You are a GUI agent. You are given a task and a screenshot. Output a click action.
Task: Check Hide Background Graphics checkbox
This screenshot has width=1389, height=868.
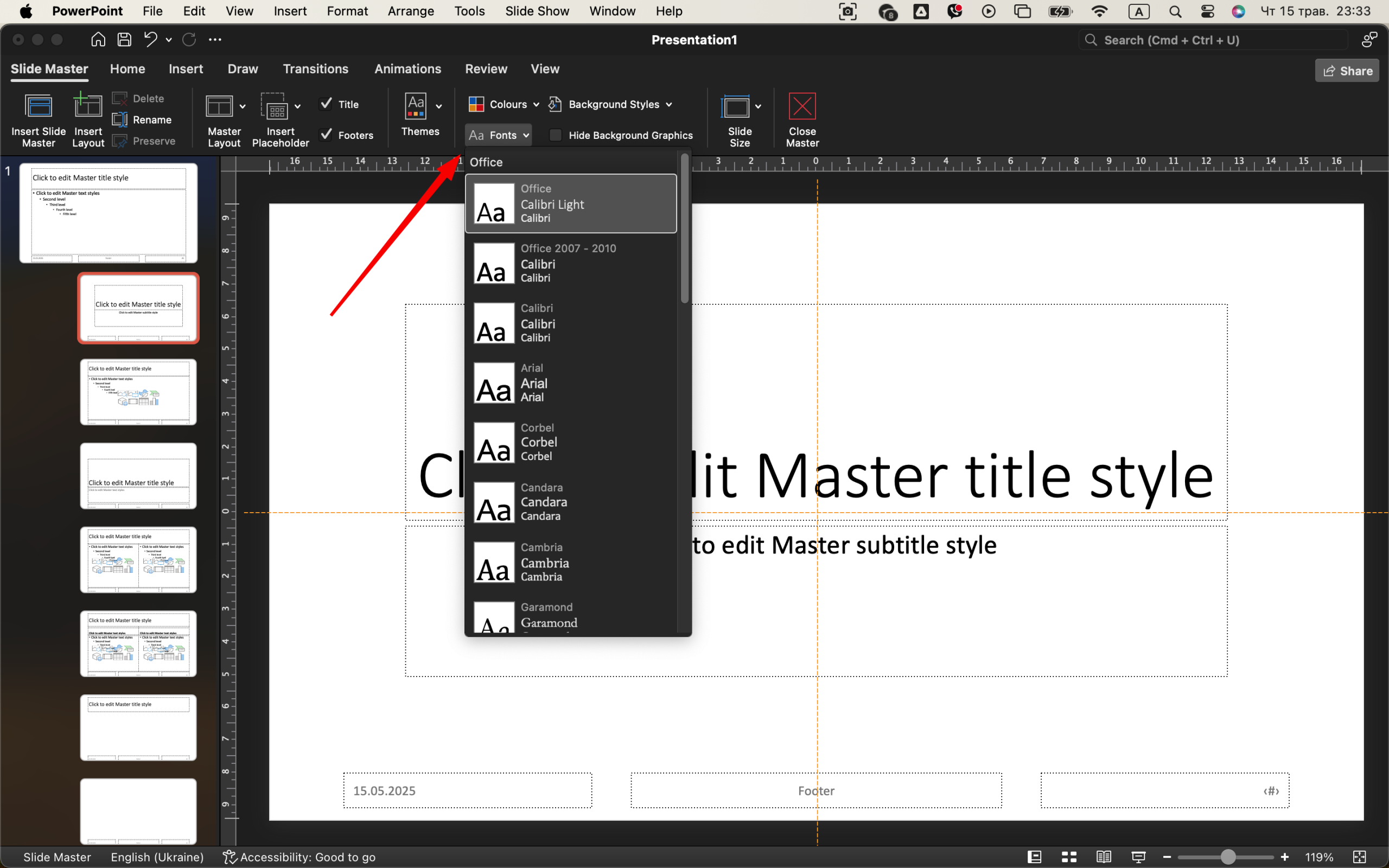555,135
